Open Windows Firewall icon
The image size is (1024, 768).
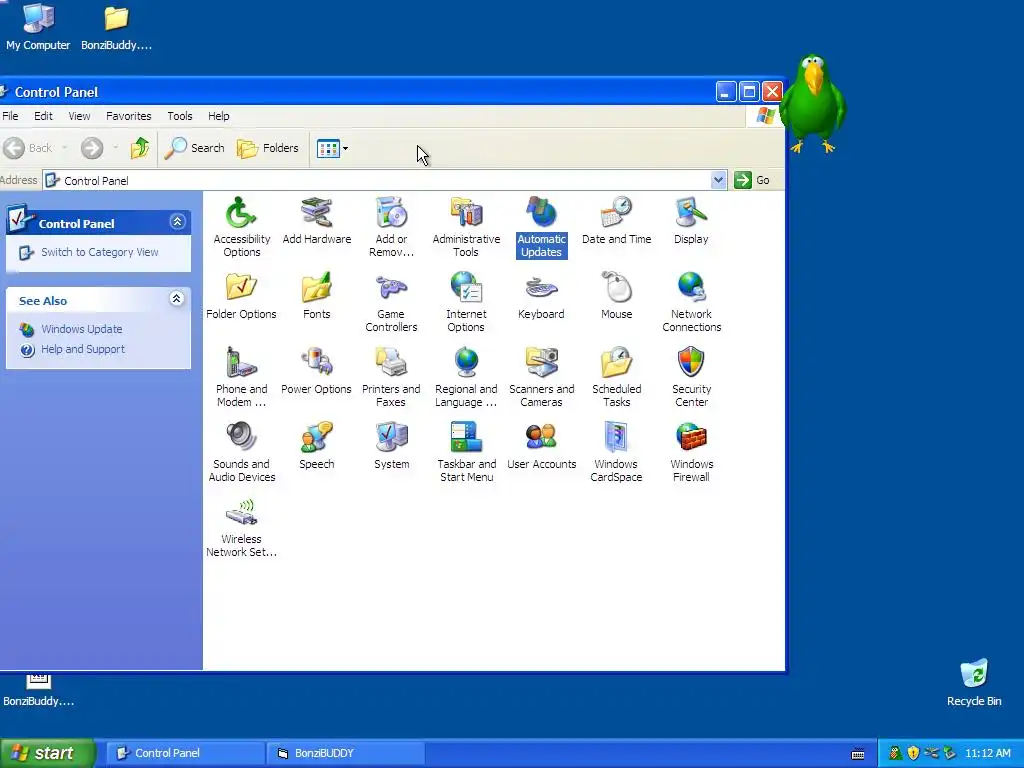point(691,452)
